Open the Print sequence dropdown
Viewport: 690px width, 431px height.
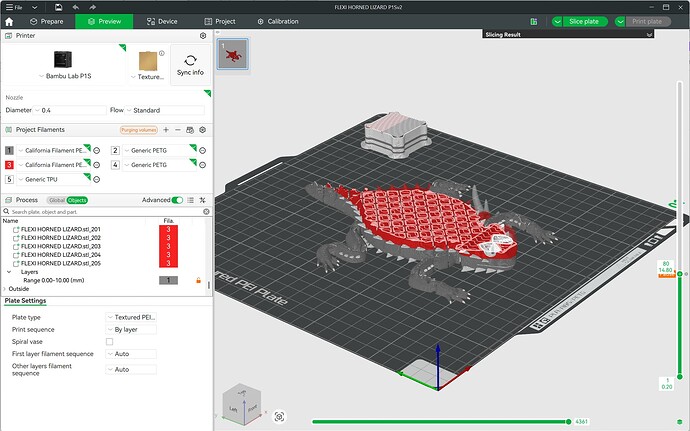pyautogui.click(x=131, y=330)
